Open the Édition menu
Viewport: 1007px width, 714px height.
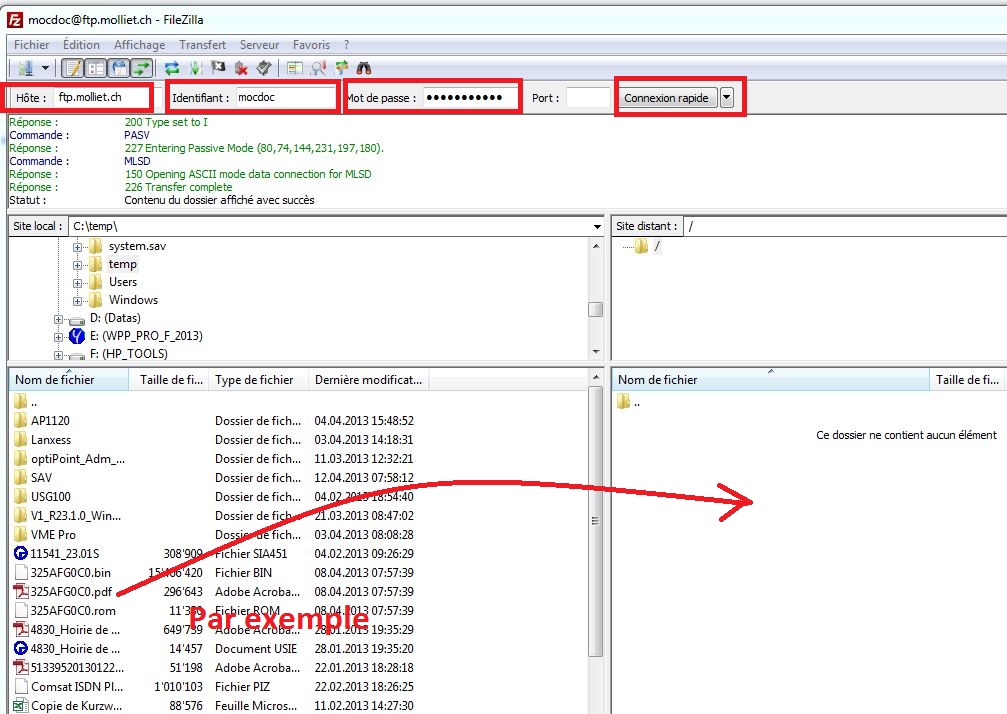[x=81, y=45]
